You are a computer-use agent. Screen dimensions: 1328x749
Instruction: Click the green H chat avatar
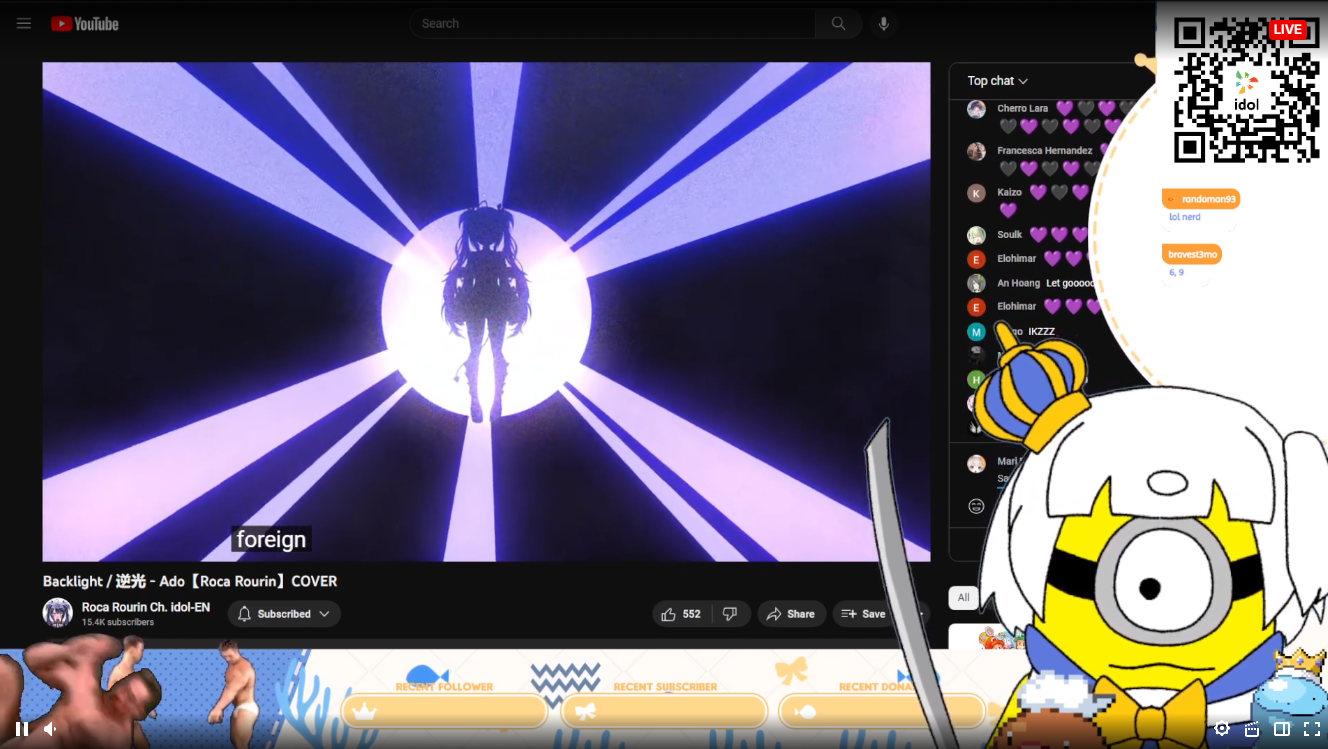977,379
